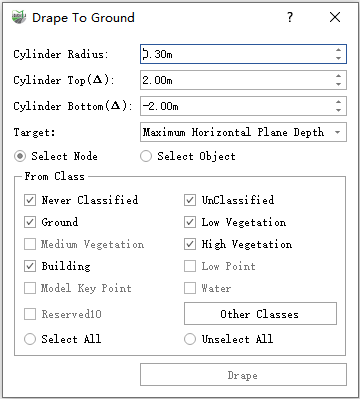Open the Target dropdown list
This screenshot has height=399, width=360.
[x=243, y=132]
